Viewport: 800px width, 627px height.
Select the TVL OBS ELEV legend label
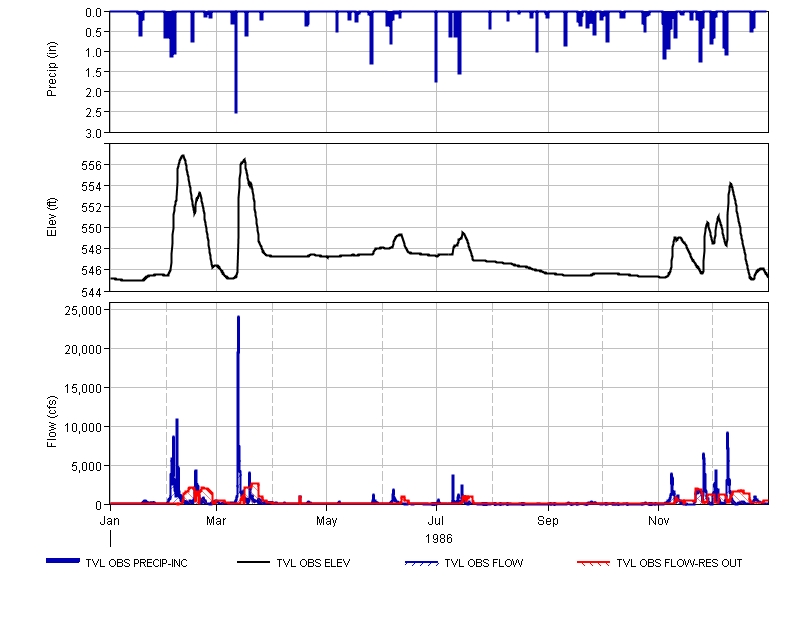coord(313,563)
